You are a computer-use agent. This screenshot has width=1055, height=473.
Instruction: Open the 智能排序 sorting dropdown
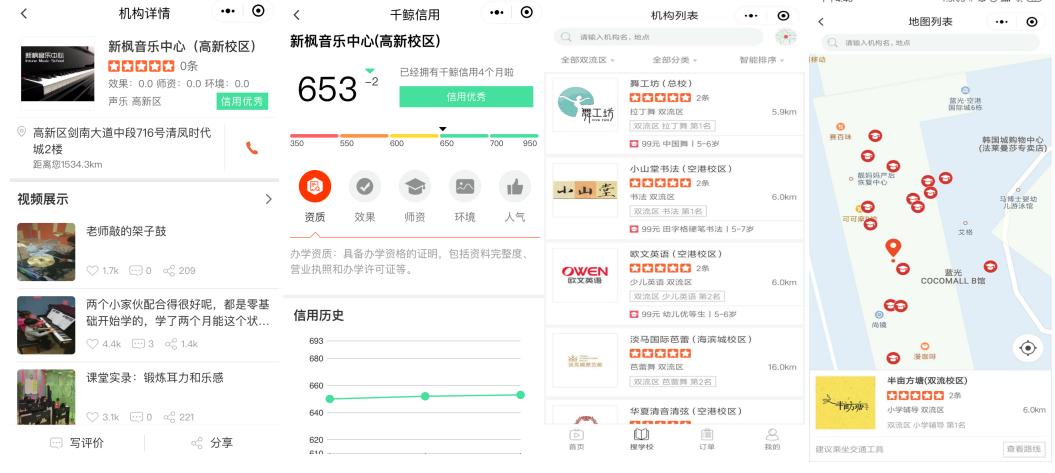tap(762, 61)
